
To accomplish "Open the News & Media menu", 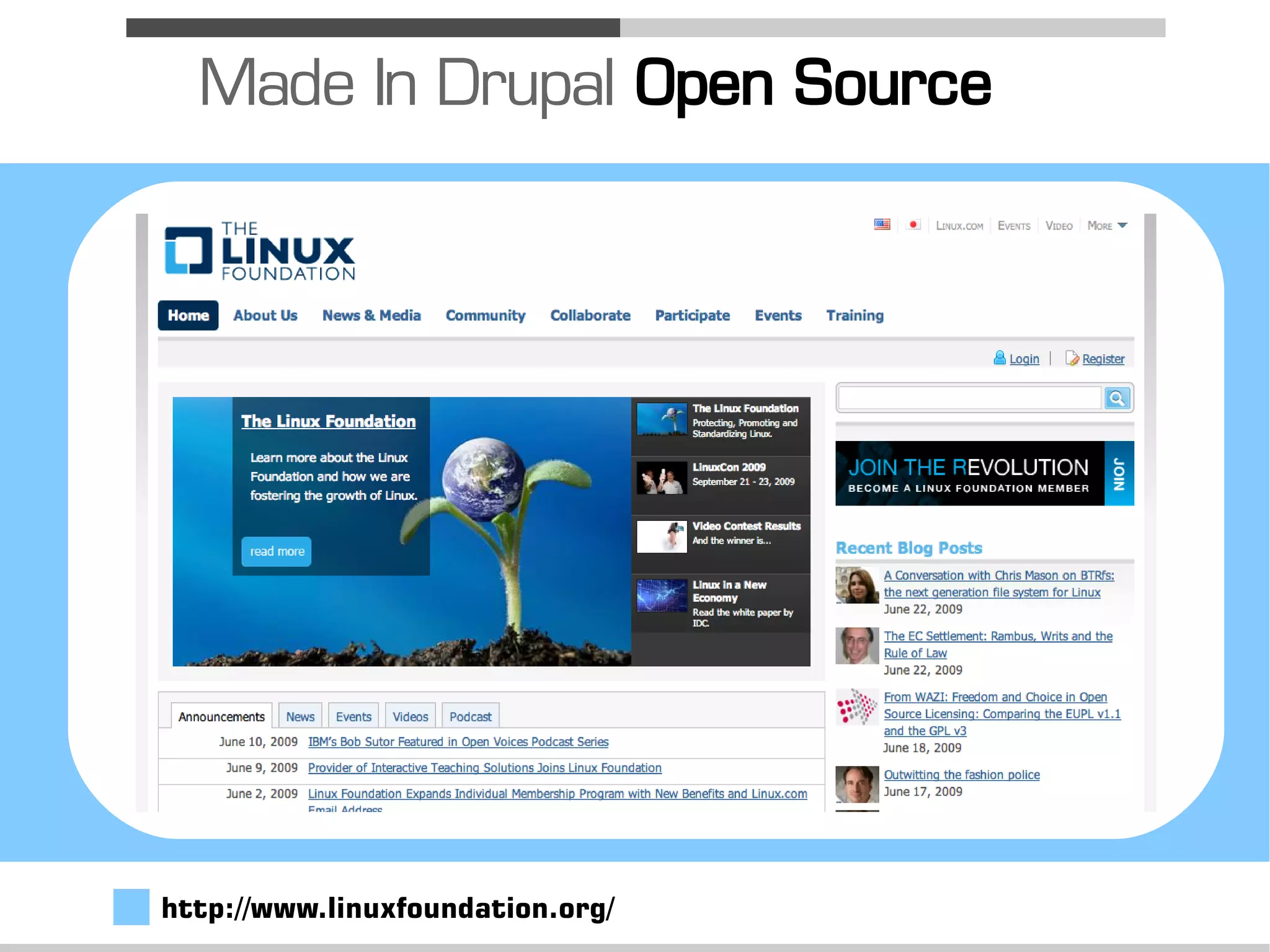I will click(371, 316).
